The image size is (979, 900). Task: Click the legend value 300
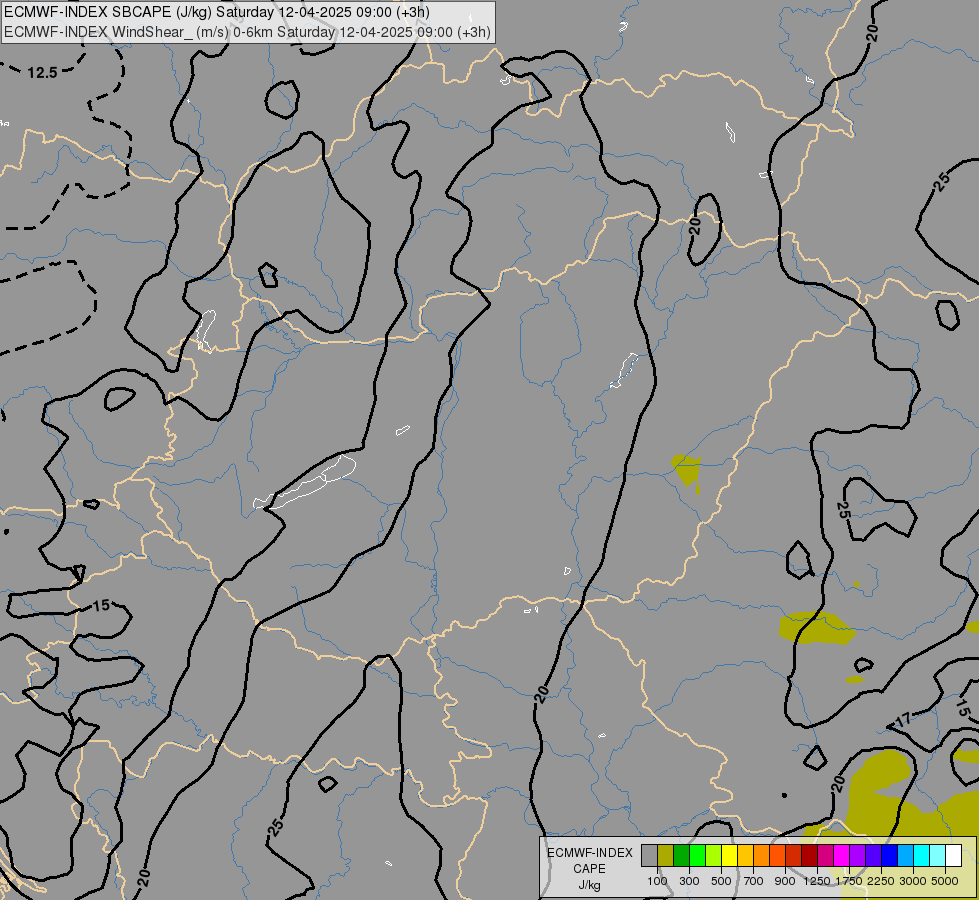(689, 881)
